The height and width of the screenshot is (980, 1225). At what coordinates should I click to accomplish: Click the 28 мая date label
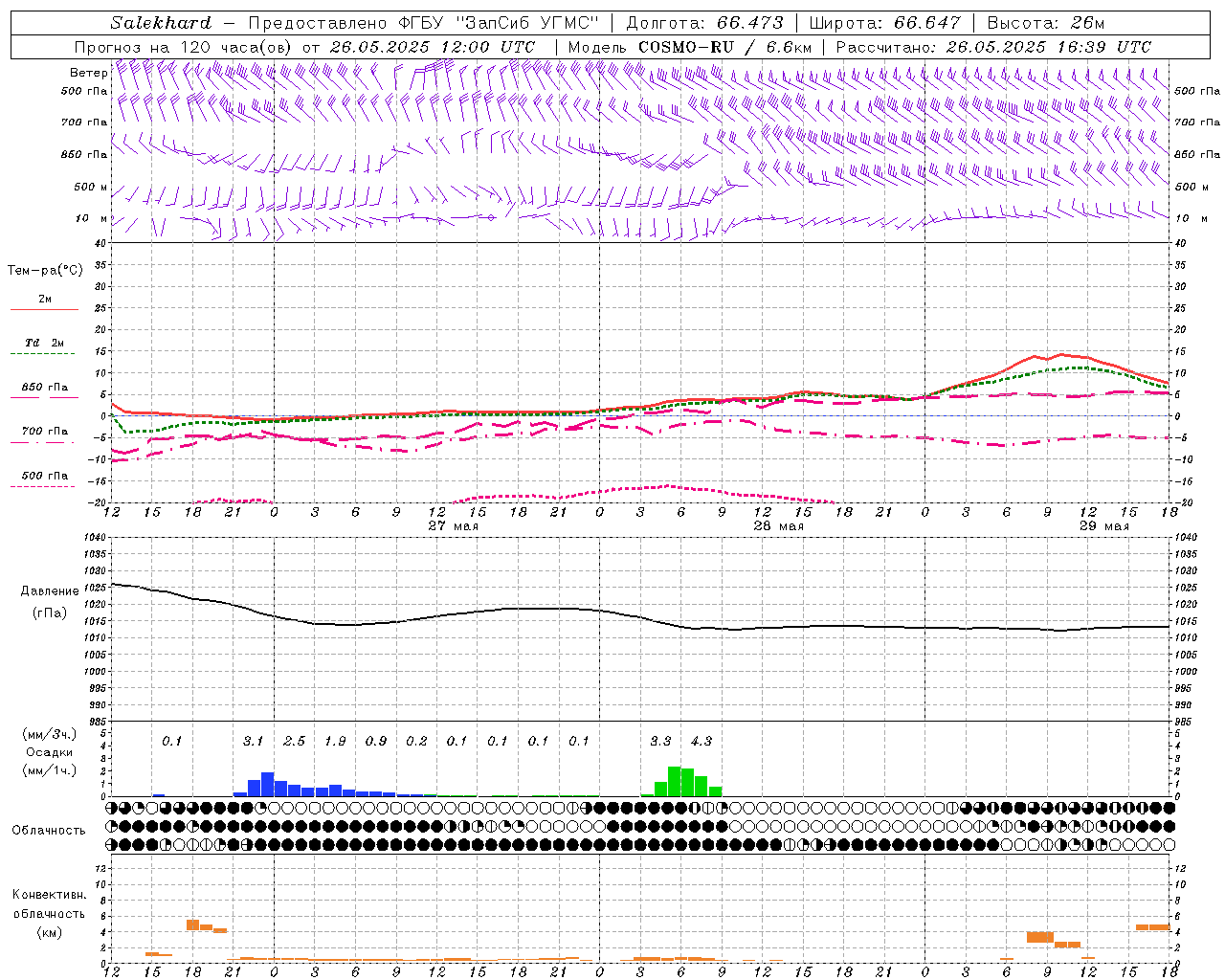(x=779, y=526)
